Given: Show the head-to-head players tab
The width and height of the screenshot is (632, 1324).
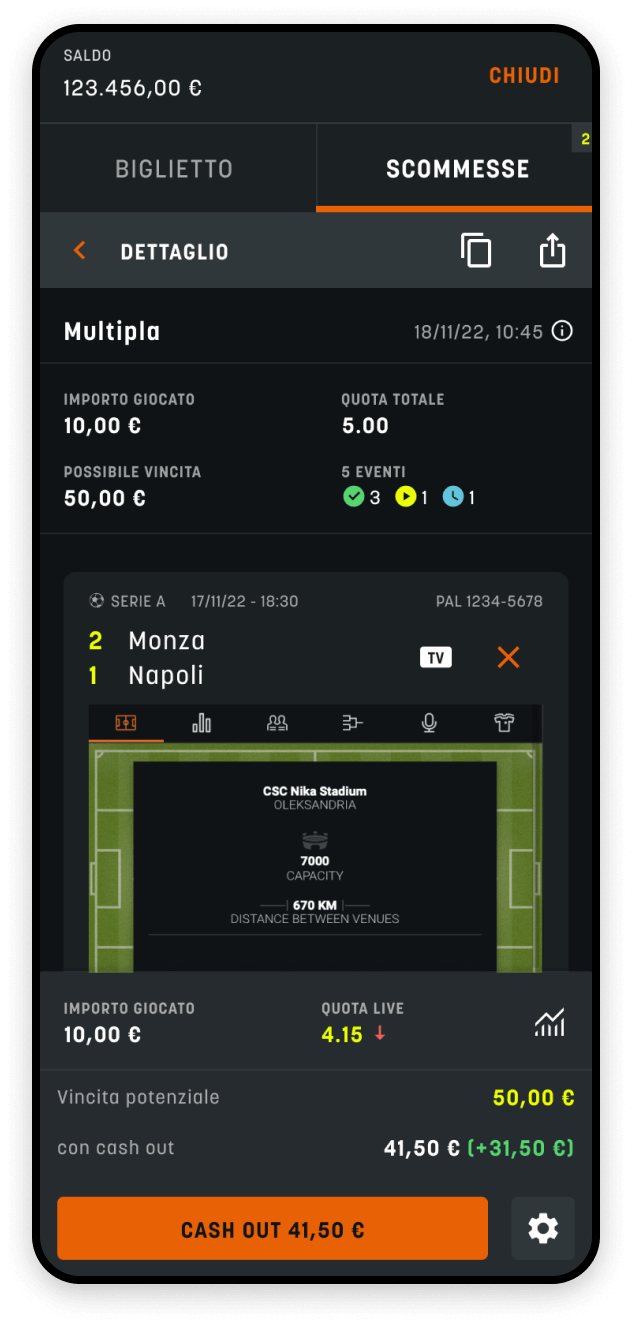Looking at the screenshot, I should [x=277, y=723].
